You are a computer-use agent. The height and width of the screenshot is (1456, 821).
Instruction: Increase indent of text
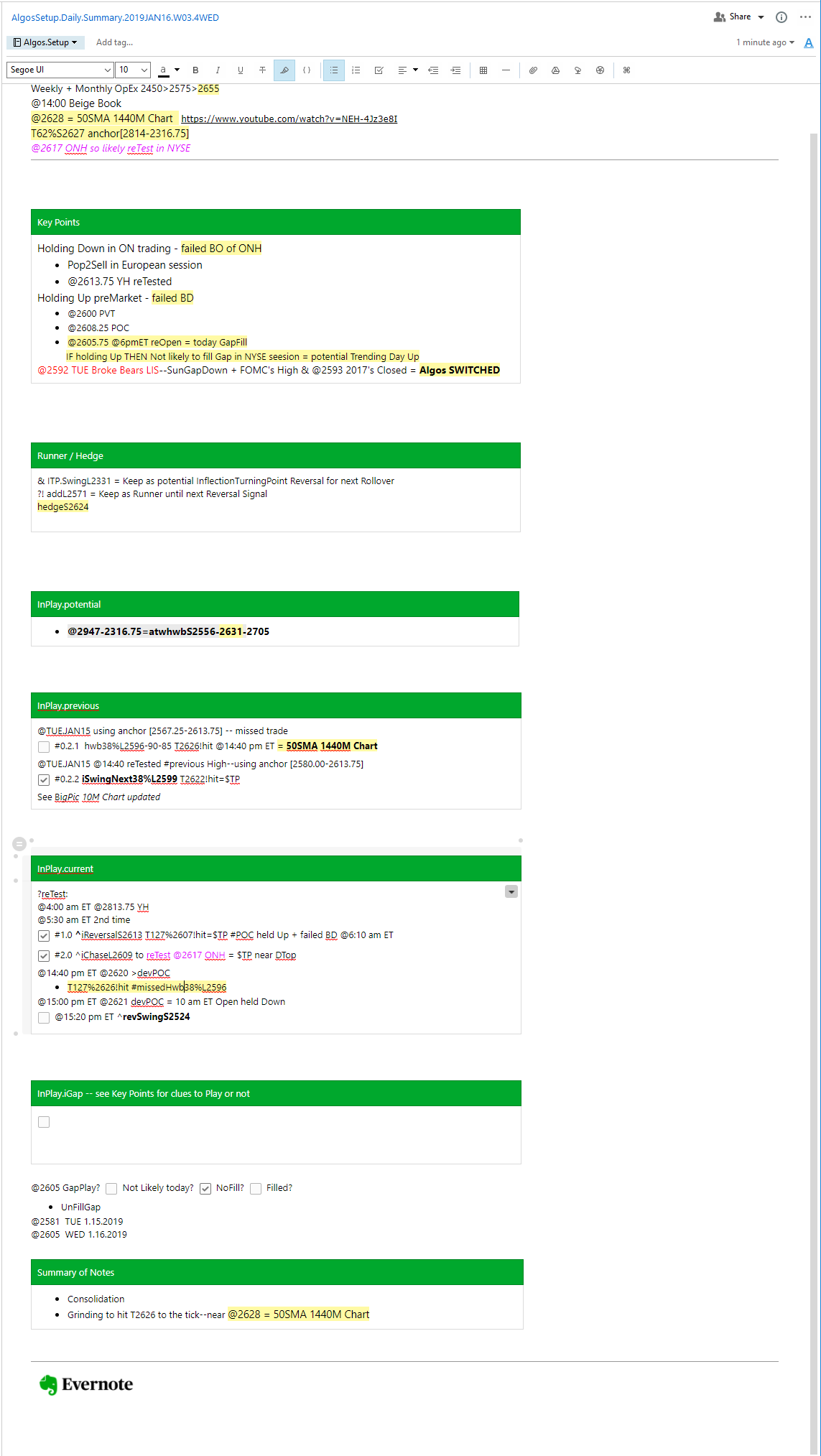coord(455,70)
